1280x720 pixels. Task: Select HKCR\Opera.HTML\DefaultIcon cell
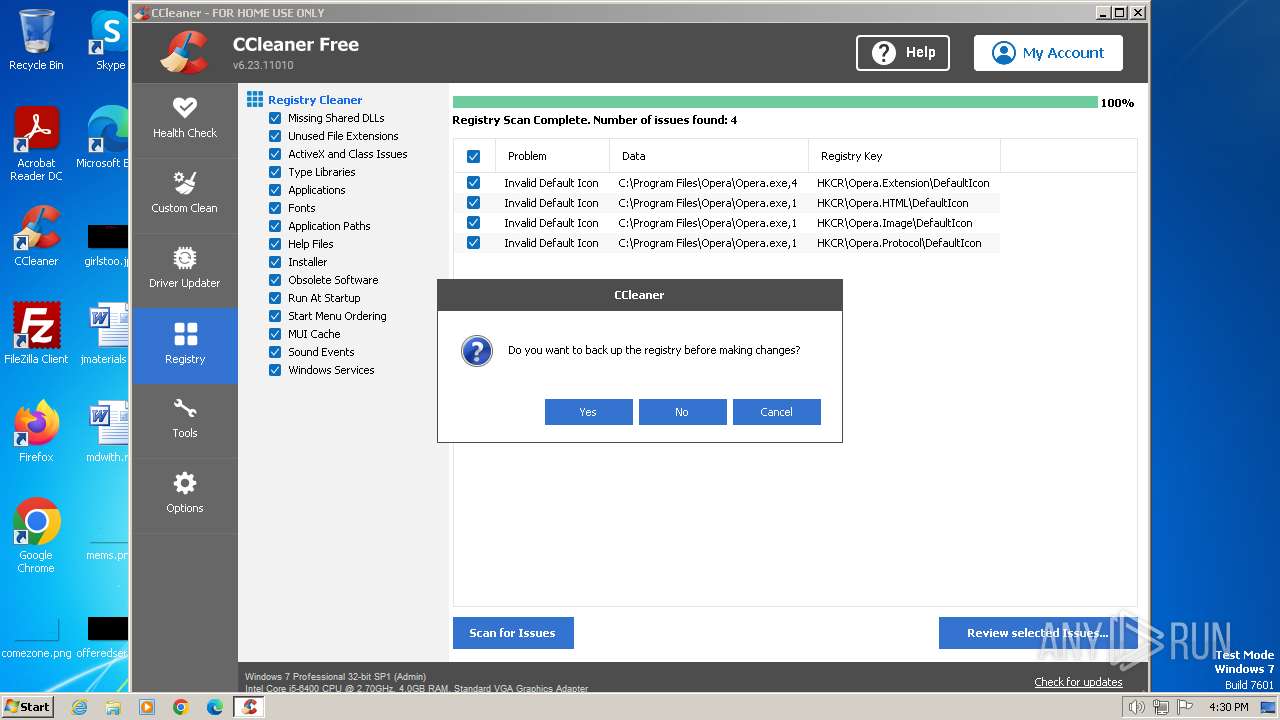click(x=893, y=203)
